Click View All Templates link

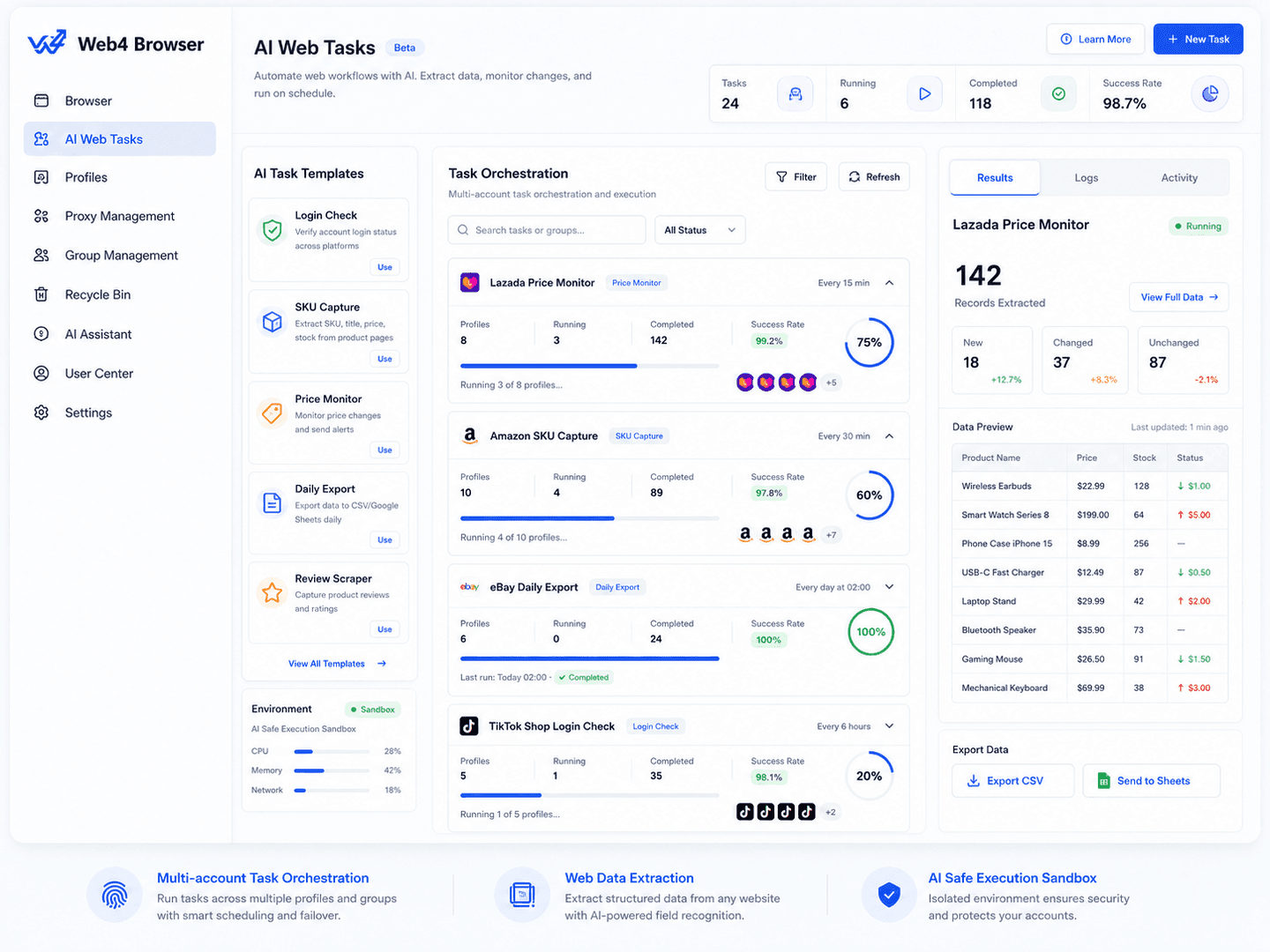[337, 664]
